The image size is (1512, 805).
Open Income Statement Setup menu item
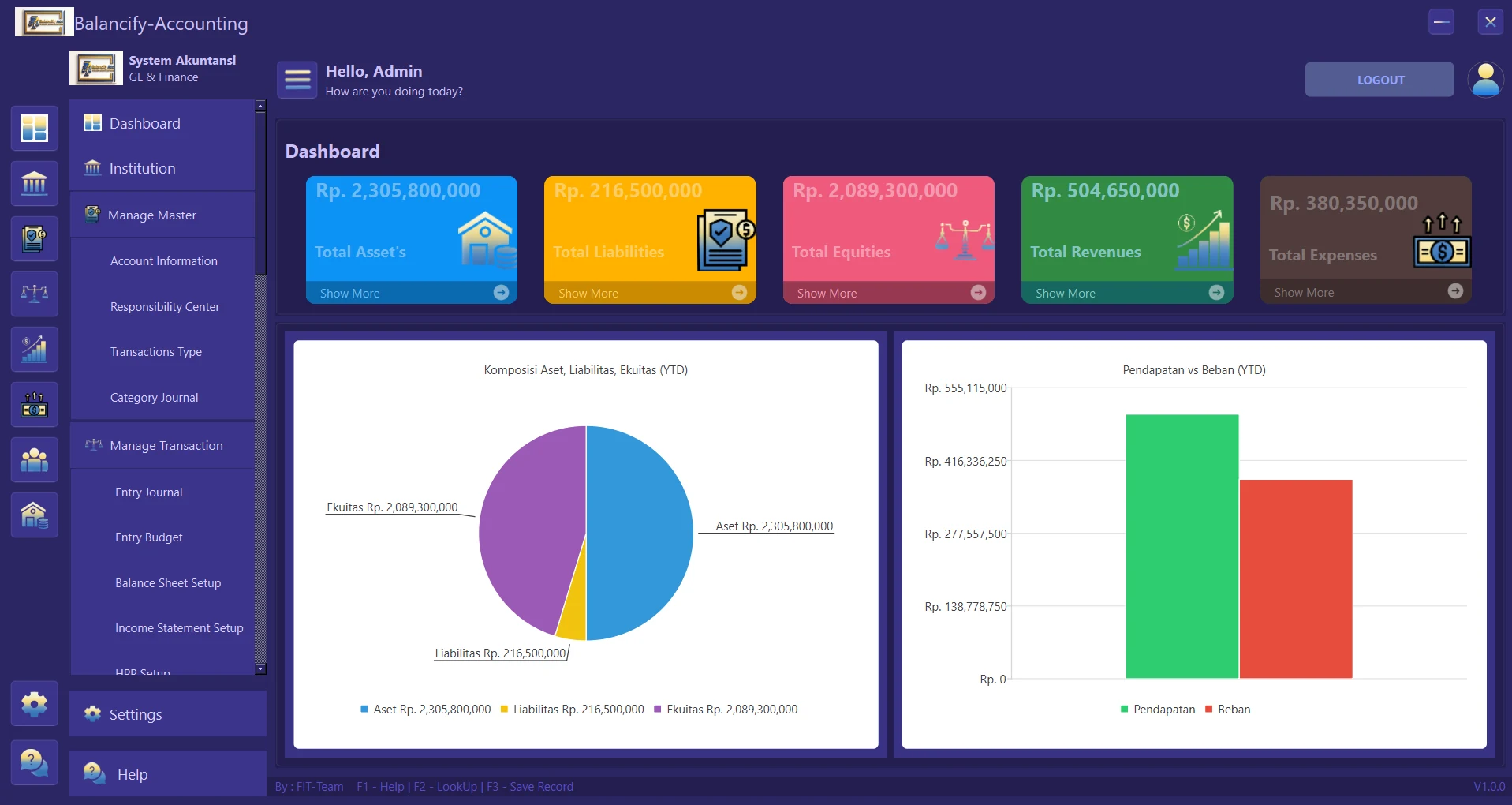[x=162, y=628]
